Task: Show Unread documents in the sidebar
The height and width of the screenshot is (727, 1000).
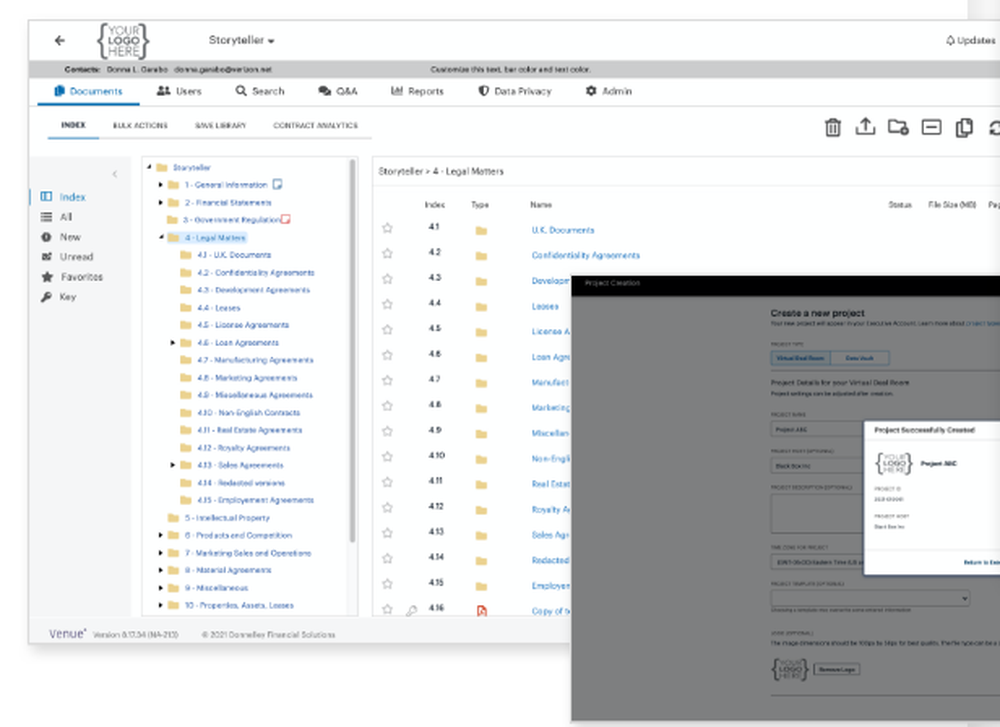Action: [x=76, y=257]
